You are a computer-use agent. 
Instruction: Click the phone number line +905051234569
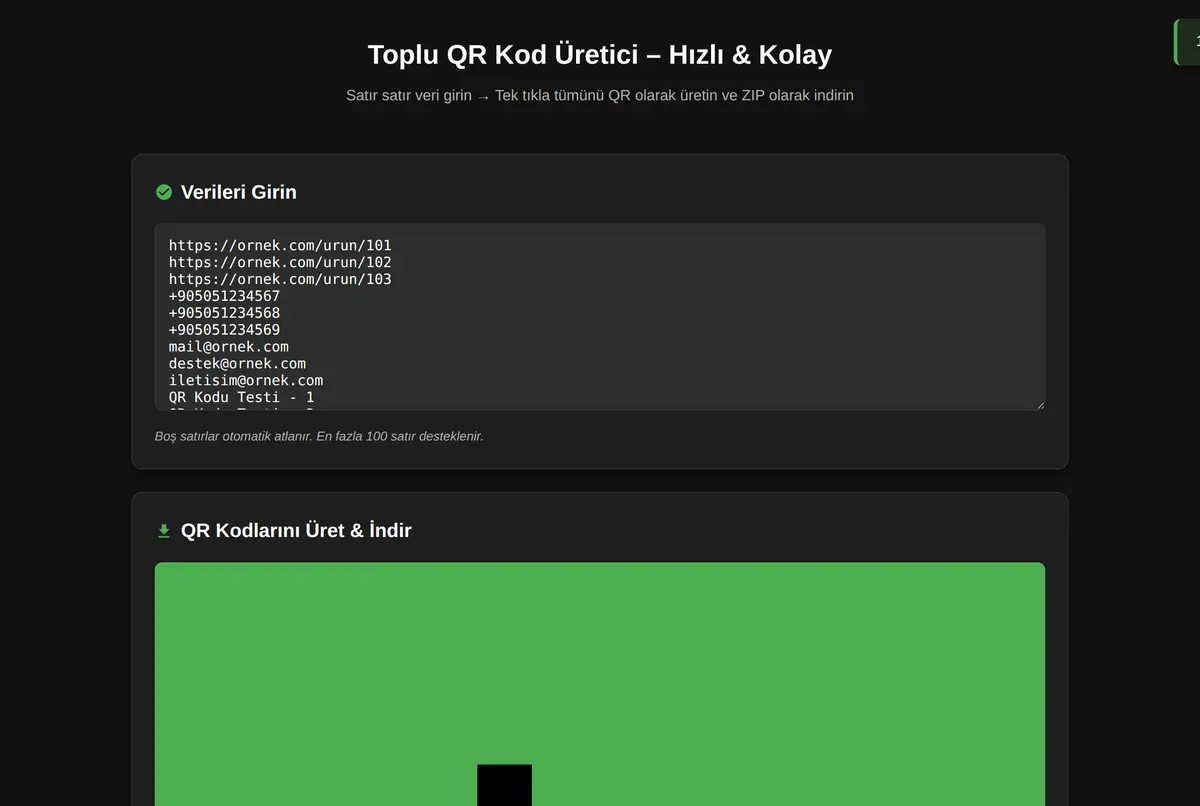224,330
